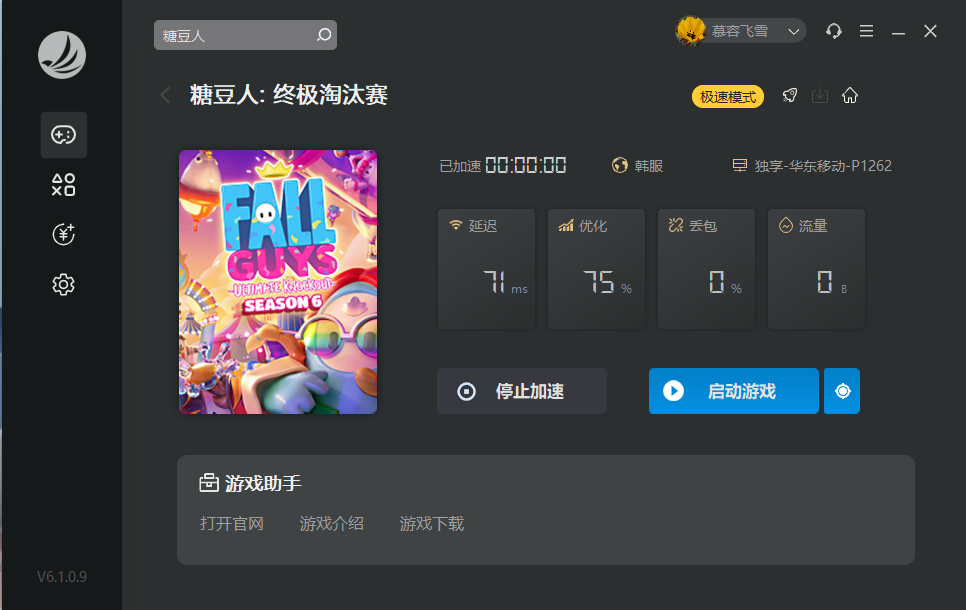Viewport: 966px width, 610px height.
Task: Go back using left chevron
Action: [165, 96]
